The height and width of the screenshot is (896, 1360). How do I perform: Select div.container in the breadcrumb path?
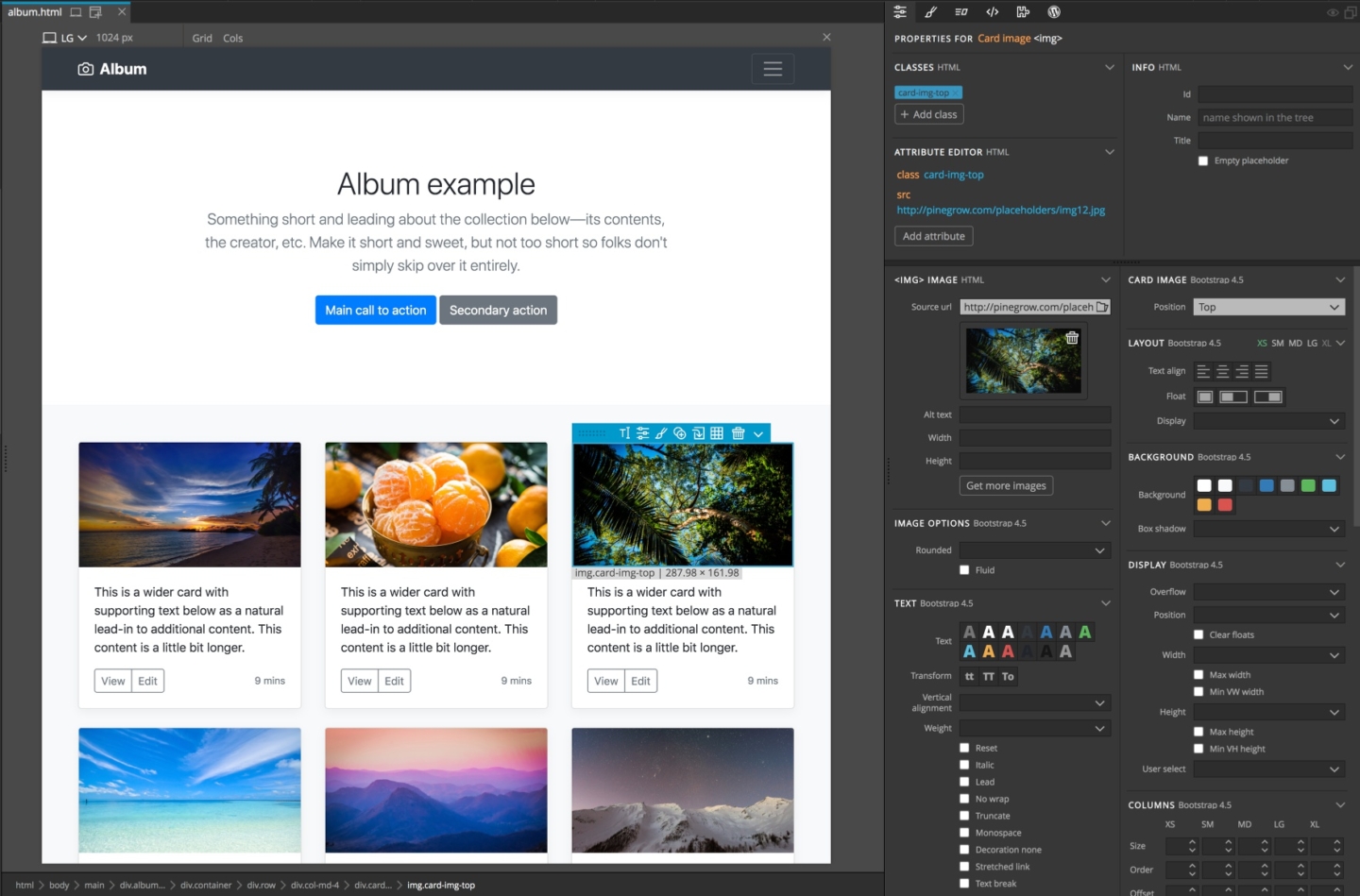(x=206, y=886)
